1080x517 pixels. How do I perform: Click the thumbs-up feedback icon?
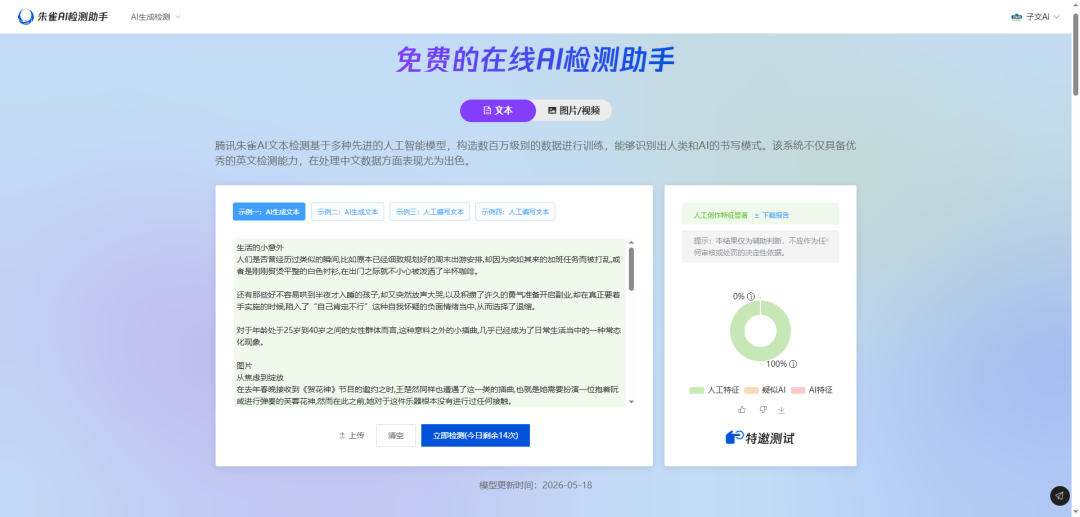coord(742,410)
